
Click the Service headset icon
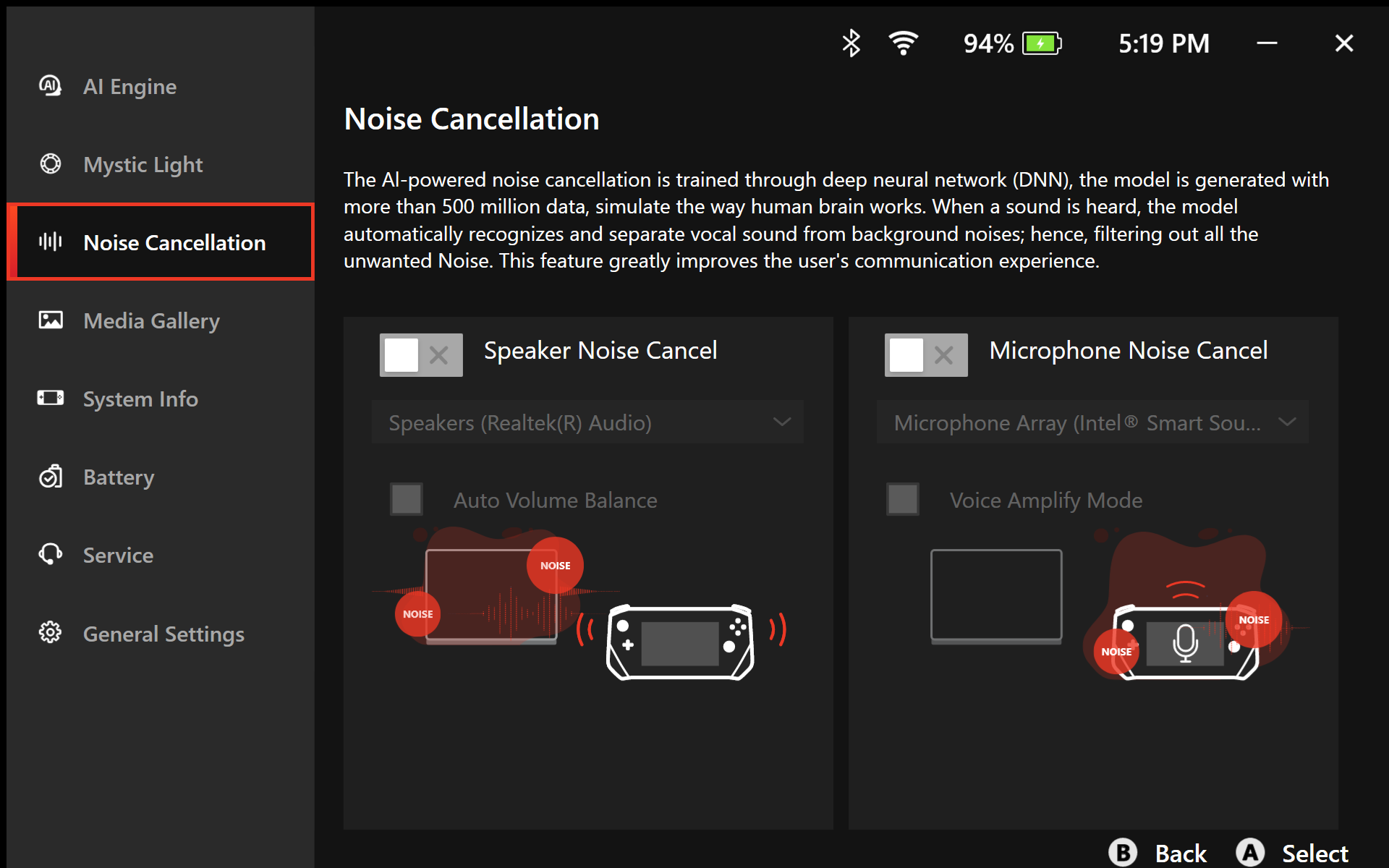(x=50, y=555)
